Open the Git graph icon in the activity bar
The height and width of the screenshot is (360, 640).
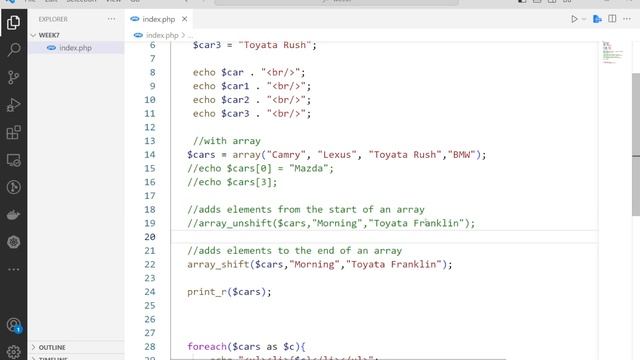coord(13,187)
